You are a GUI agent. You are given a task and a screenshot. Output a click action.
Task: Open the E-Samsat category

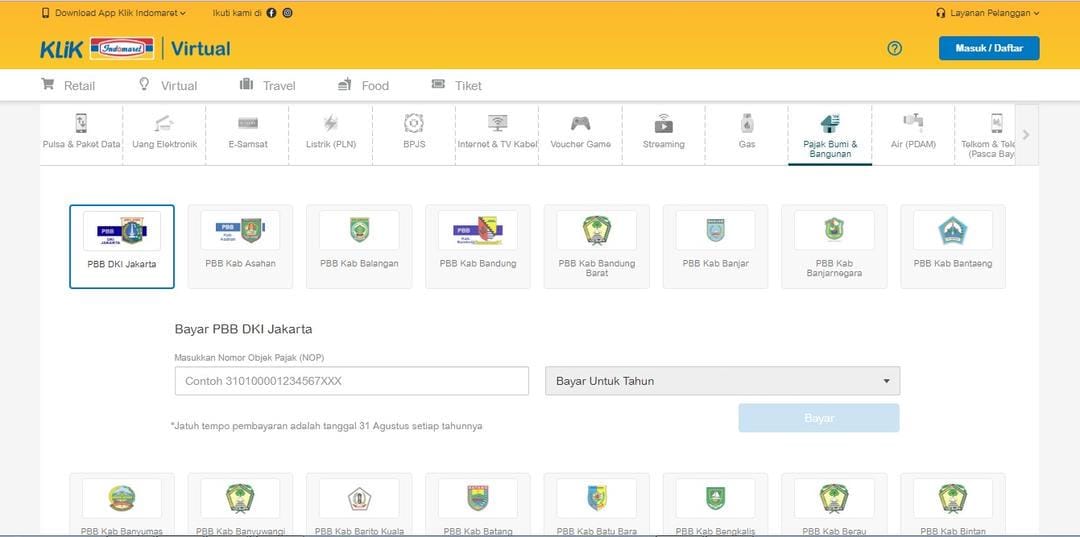coord(248,134)
